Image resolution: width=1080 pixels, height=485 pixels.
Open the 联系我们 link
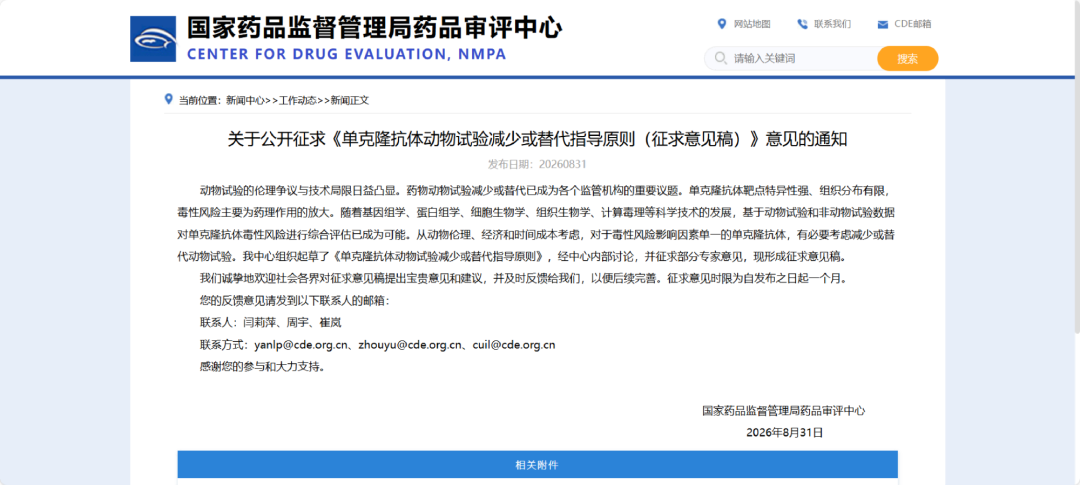click(833, 24)
